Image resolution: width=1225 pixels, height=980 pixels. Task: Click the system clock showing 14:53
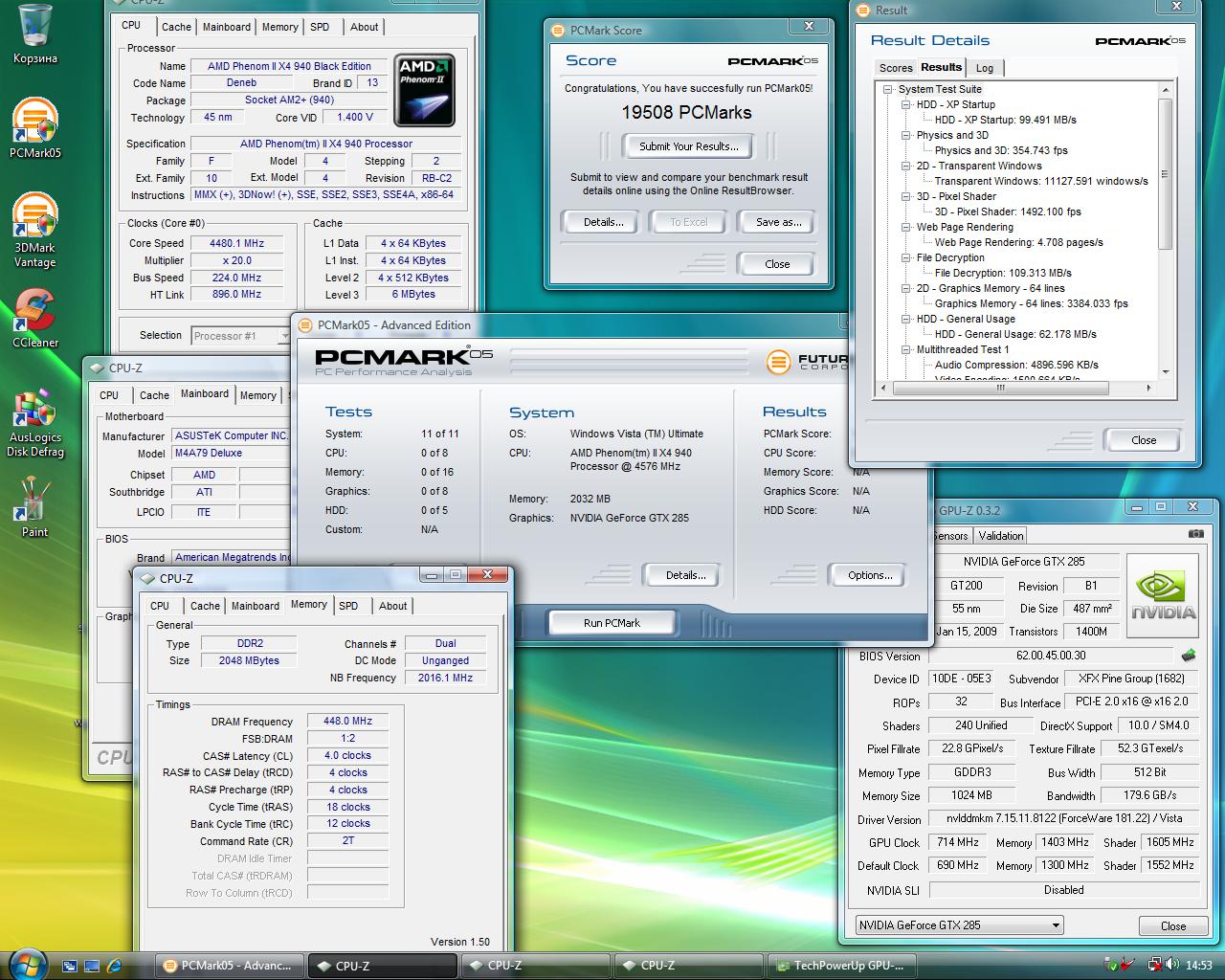tap(1198, 965)
